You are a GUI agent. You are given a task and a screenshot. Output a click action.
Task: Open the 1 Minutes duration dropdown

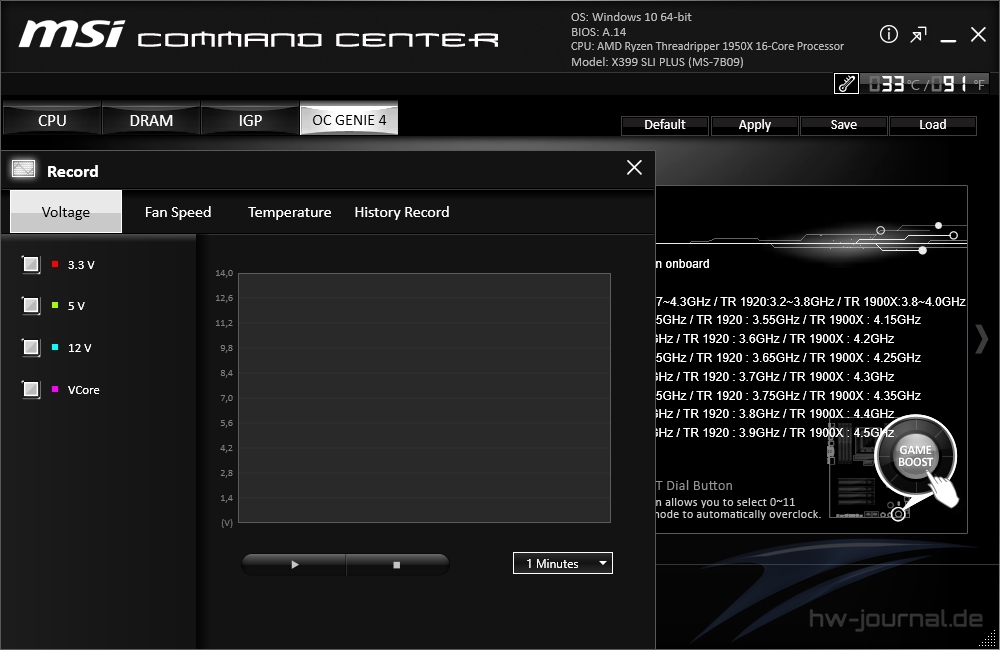point(562,563)
